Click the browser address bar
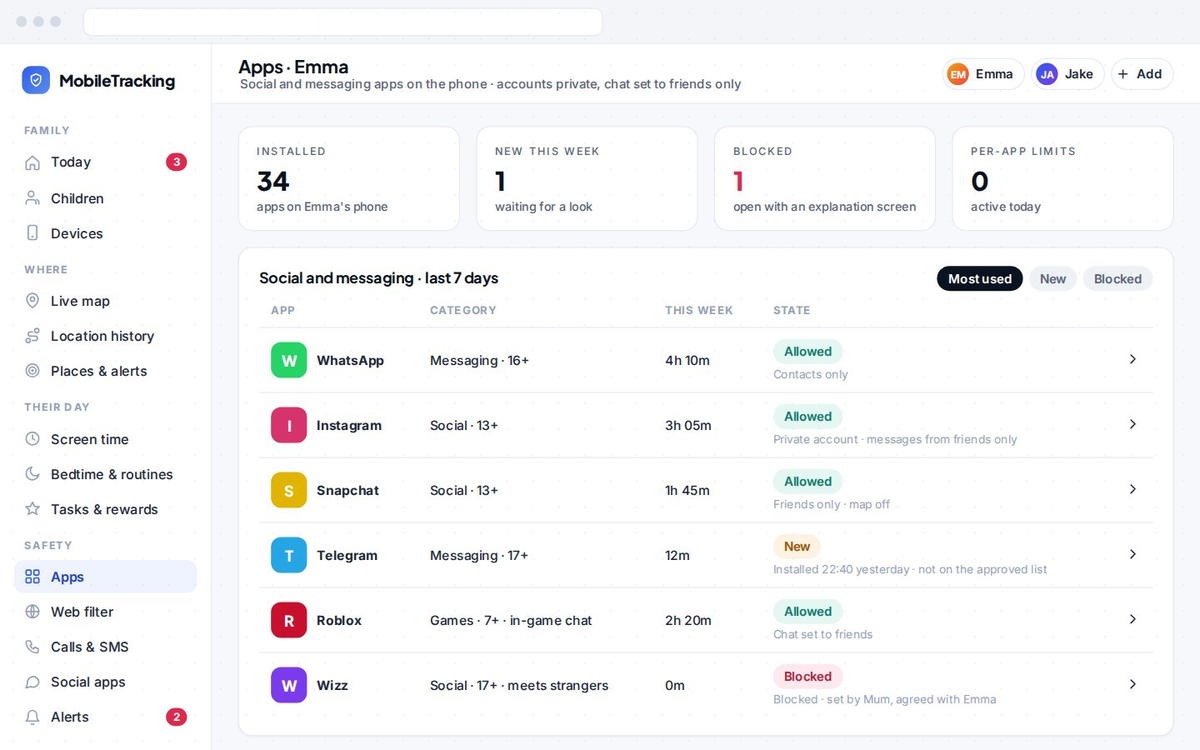 tap(343, 22)
